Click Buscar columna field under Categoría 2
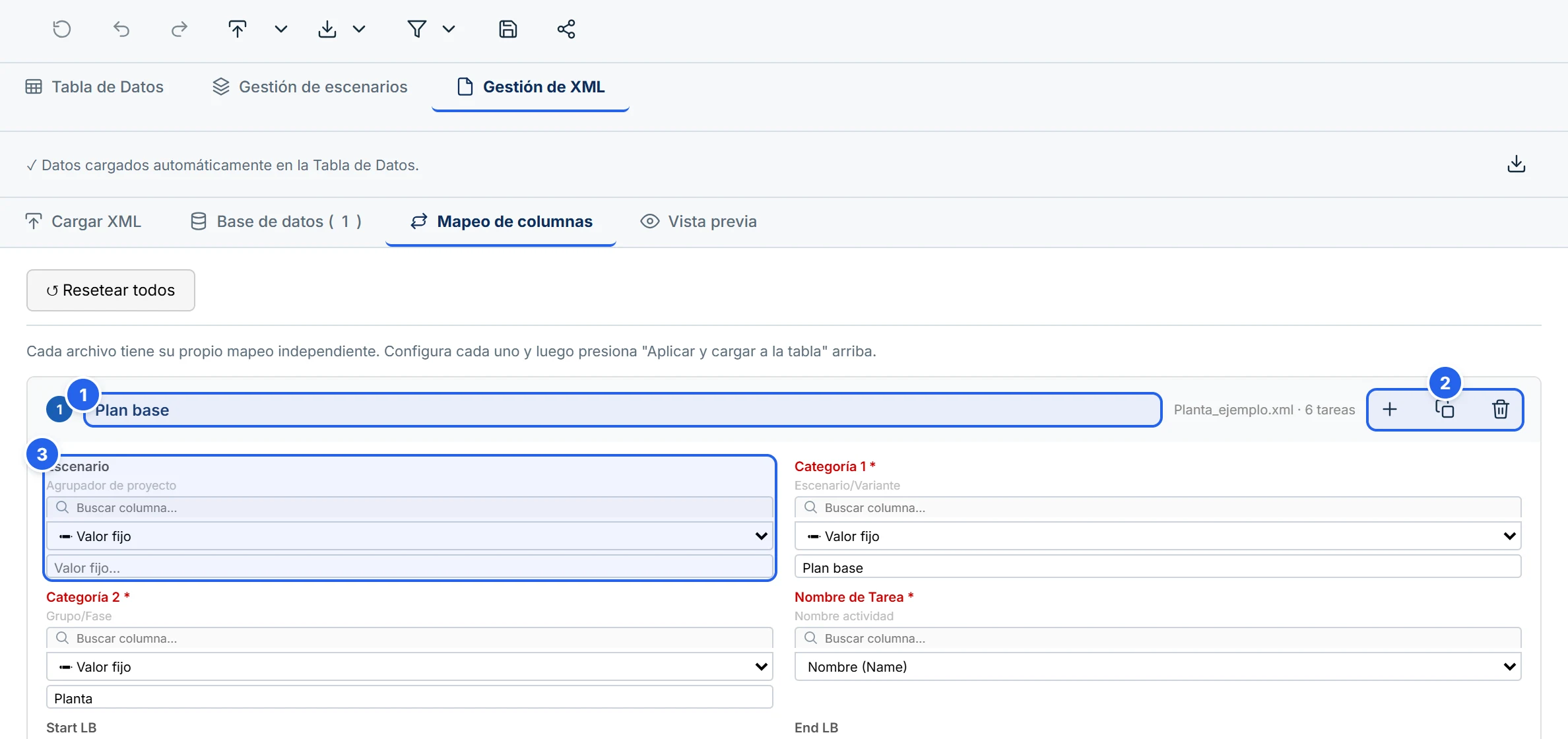 (409, 638)
